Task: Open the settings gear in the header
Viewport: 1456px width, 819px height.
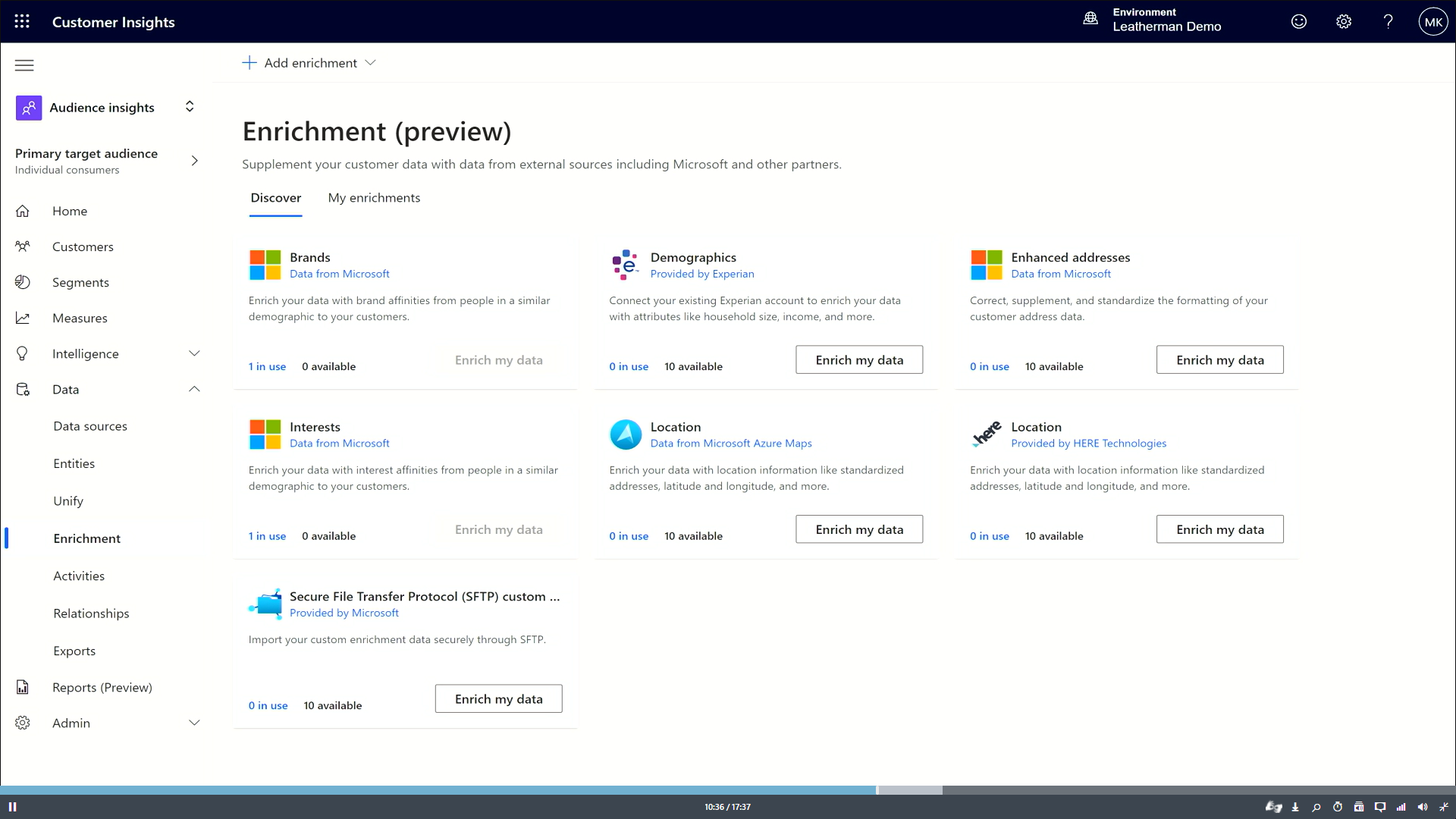Action: click(x=1344, y=21)
